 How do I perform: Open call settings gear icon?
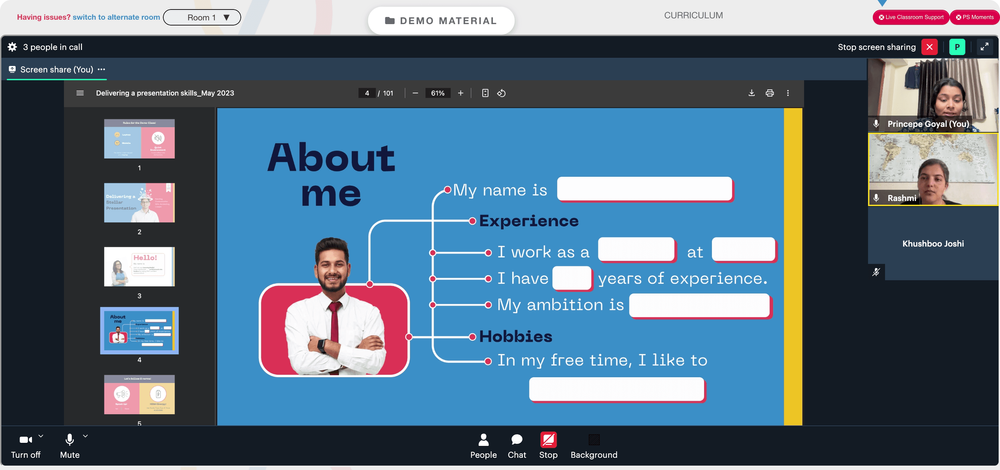(x=12, y=47)
